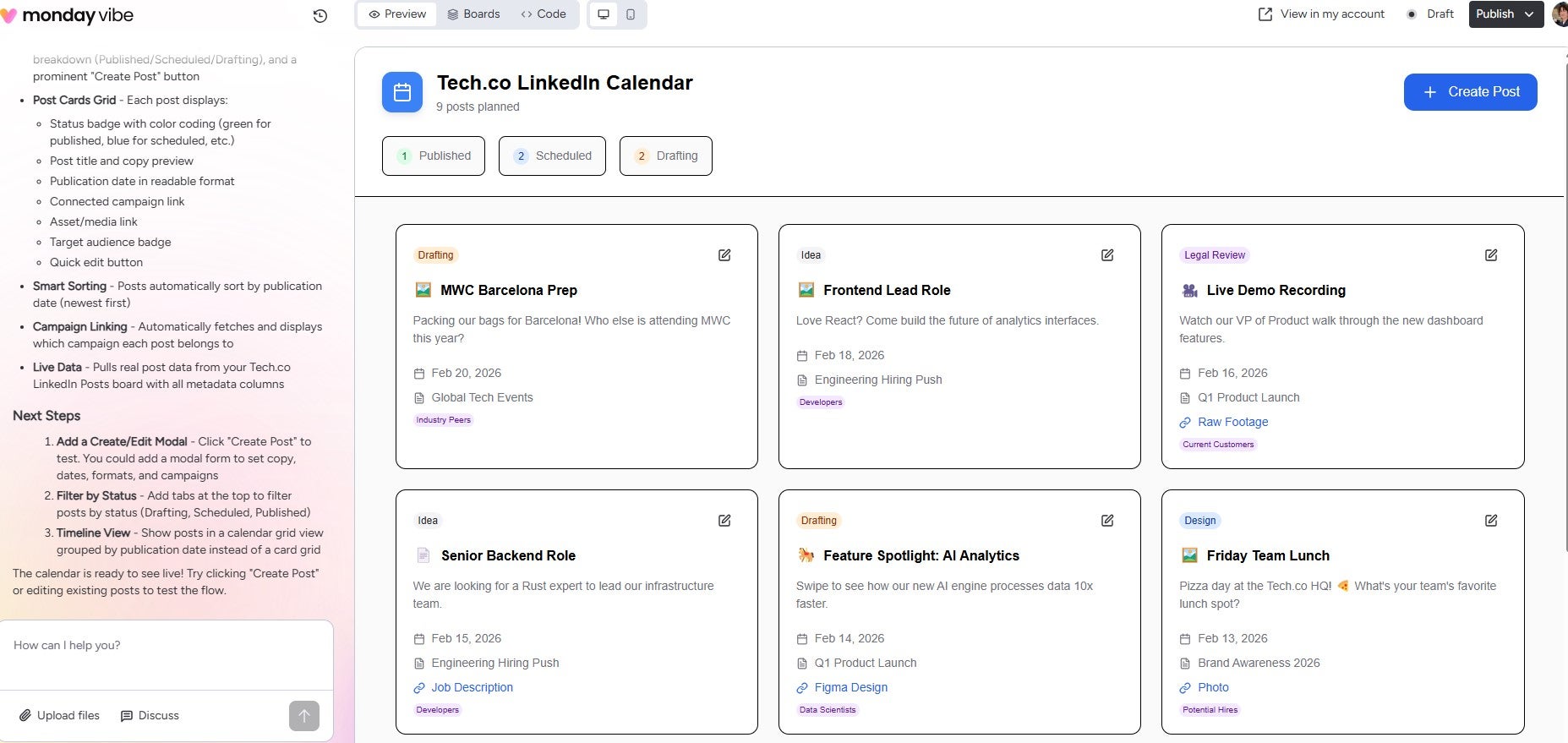Switch to mobile preview mode
This screenshot has height=743, width=1568.
click(631, 14)
